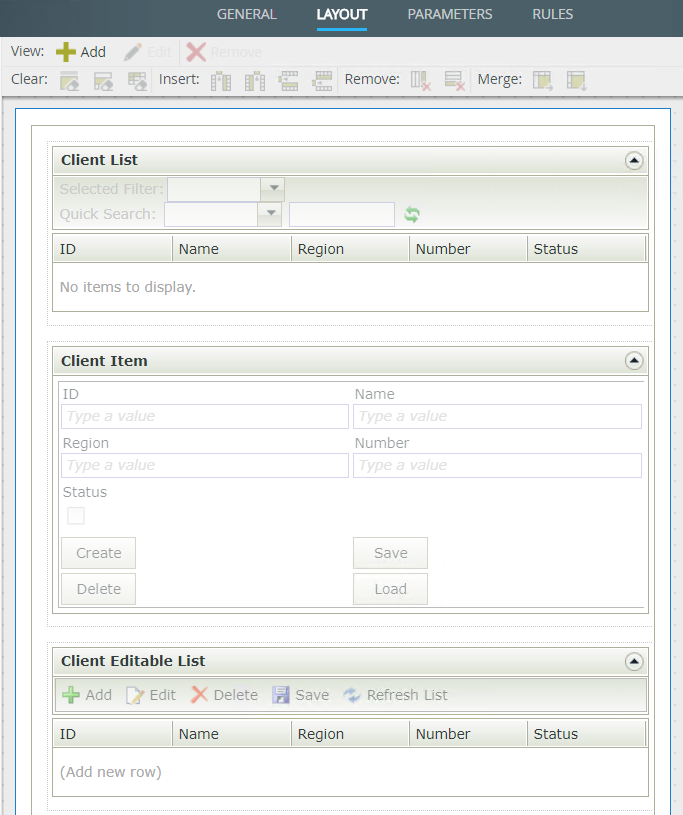This screenshot has height=815, width=683.
Task: Open the Quick Search dropdown
Action: pyautogui.click(x=269, y=214)
